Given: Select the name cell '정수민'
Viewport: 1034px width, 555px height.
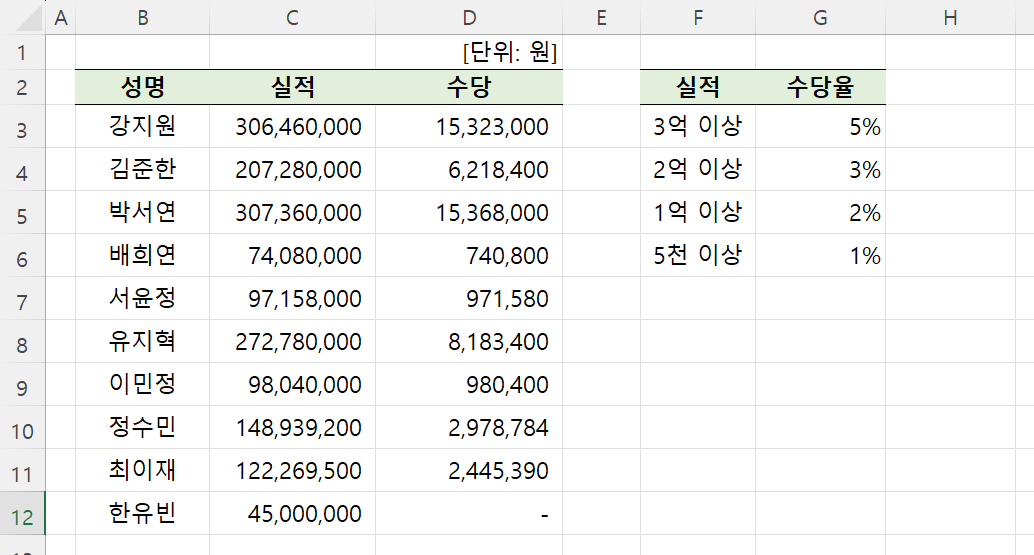Looking at the screenshot, I should [142, 427].
